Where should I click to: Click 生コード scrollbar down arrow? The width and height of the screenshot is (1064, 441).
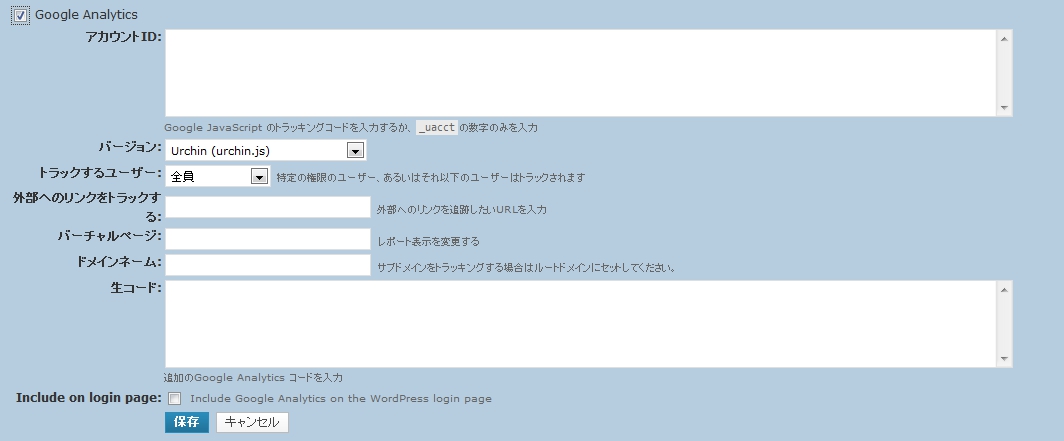(x=1004, y=358)
